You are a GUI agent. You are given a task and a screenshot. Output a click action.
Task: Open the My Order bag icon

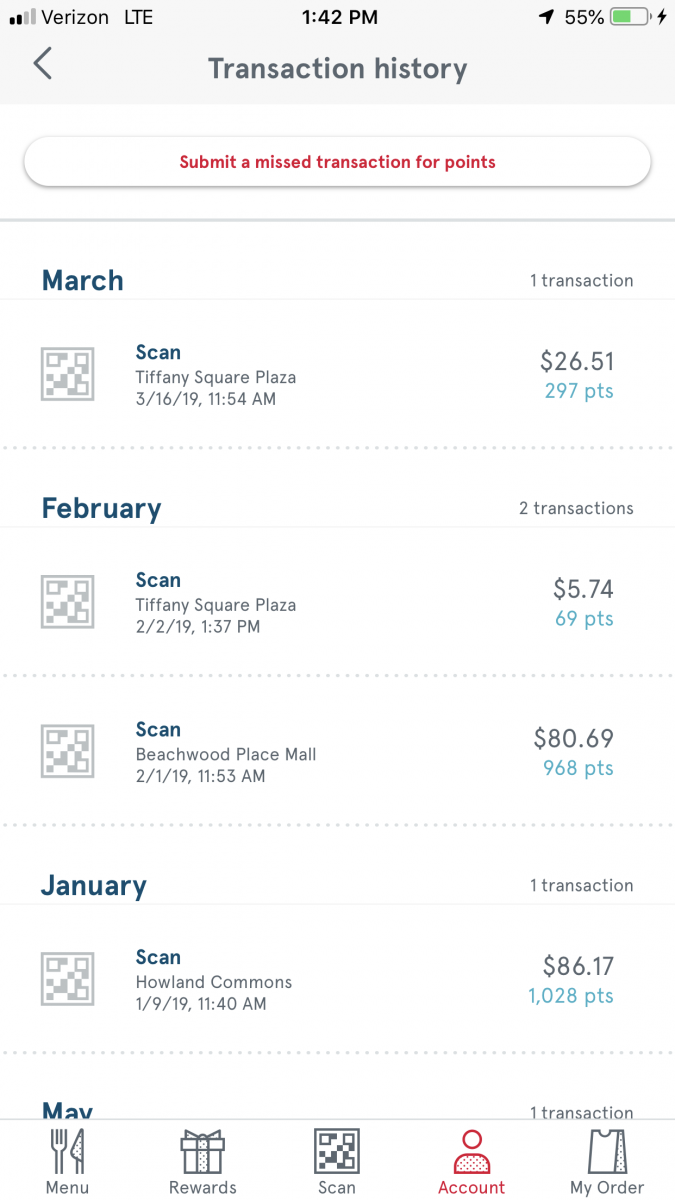[x=607, y=1152]
